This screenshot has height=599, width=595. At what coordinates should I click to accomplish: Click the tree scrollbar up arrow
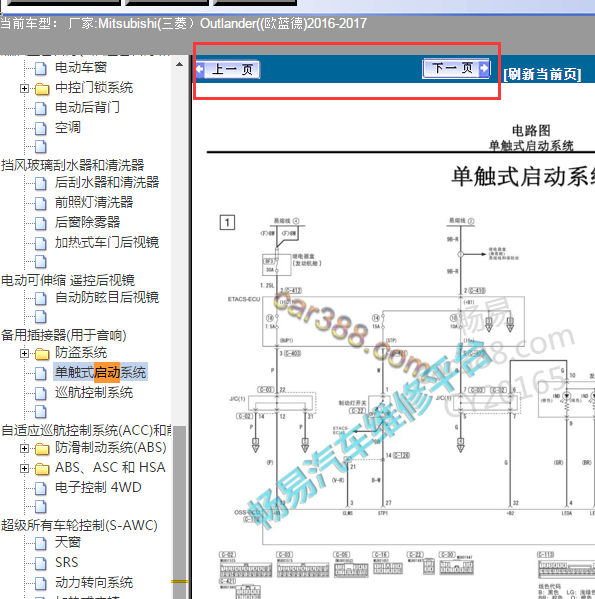[179, 64]
